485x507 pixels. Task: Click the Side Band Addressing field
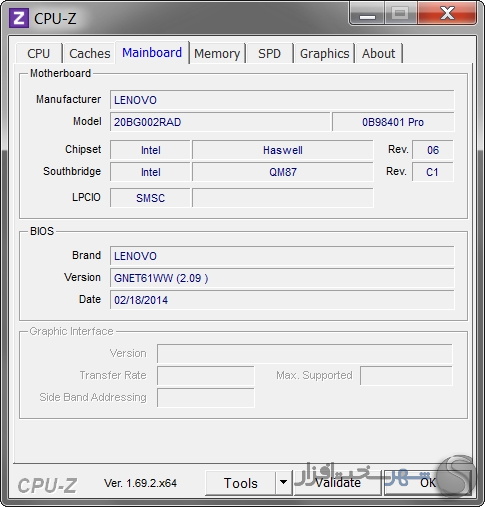206,398
